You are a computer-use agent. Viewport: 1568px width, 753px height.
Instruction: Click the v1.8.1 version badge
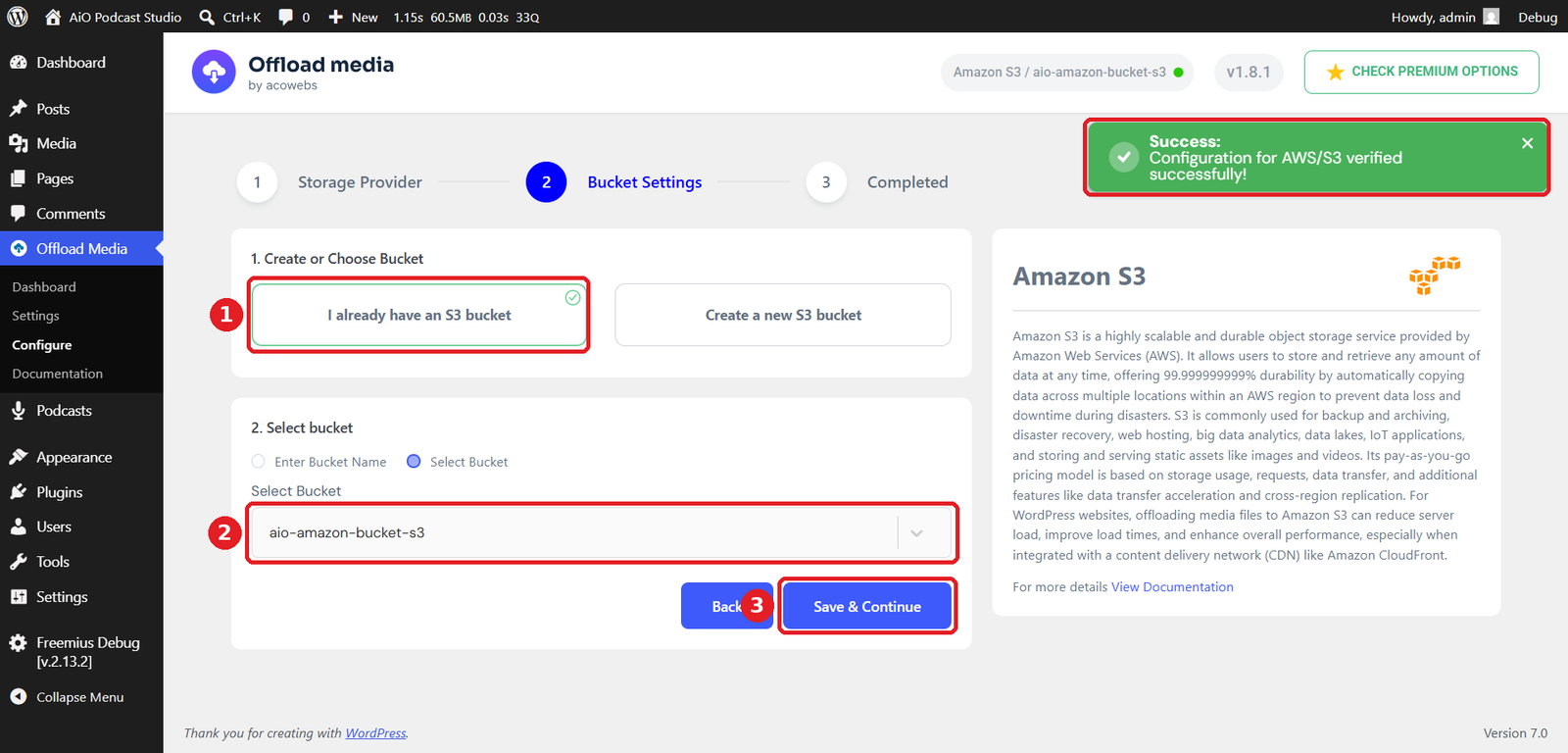1249,73
